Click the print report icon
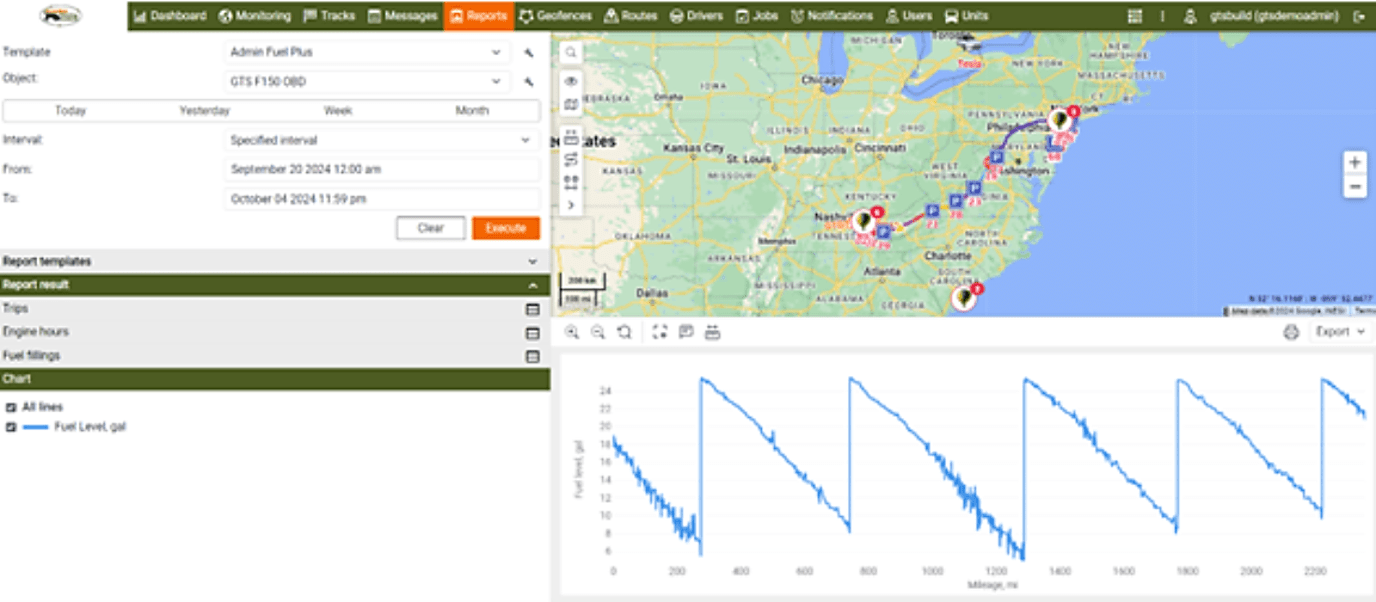This screenshot has height=602, width=1376. point(1291,332)
